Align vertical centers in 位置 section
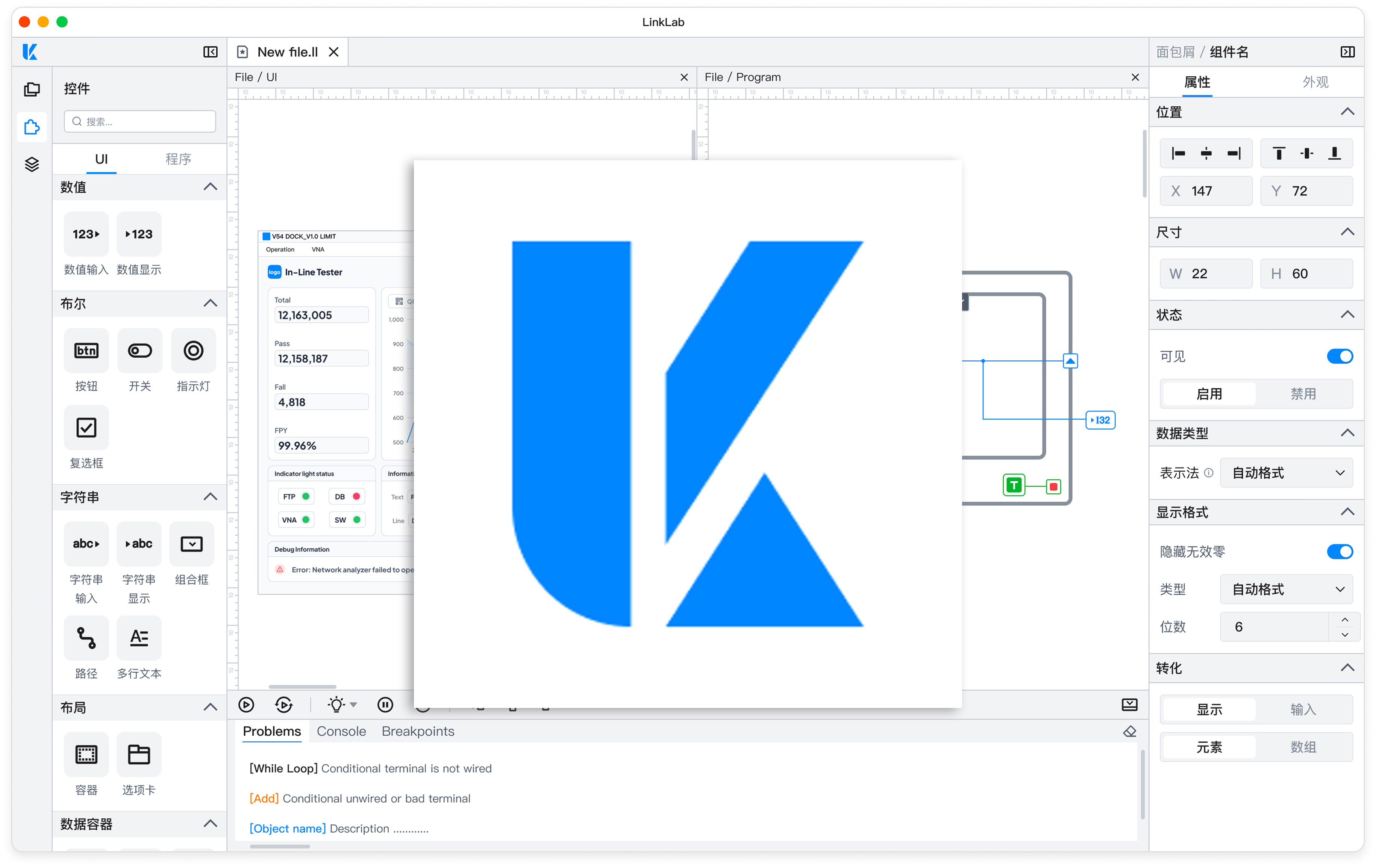The width and height of the screenshot is (1376, 868). click(x=1307, y=153)
